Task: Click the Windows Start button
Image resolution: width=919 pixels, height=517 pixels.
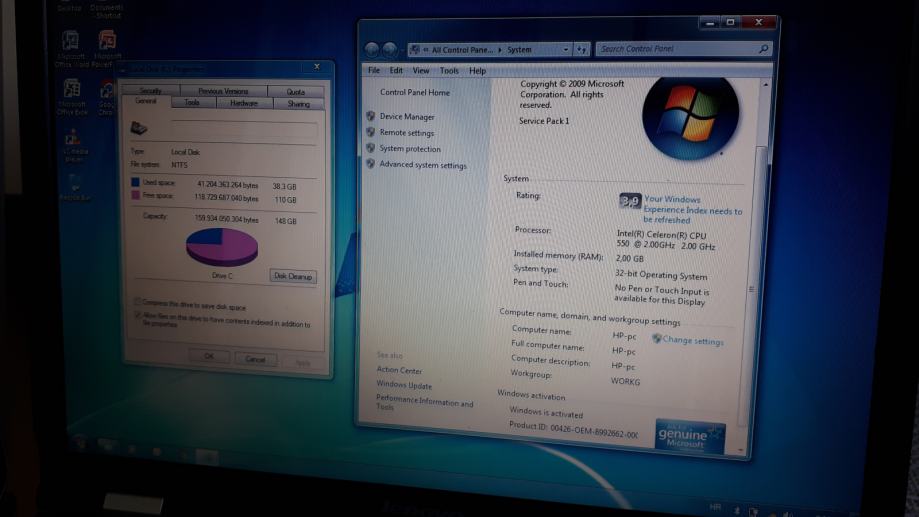Action: [79, 441]
